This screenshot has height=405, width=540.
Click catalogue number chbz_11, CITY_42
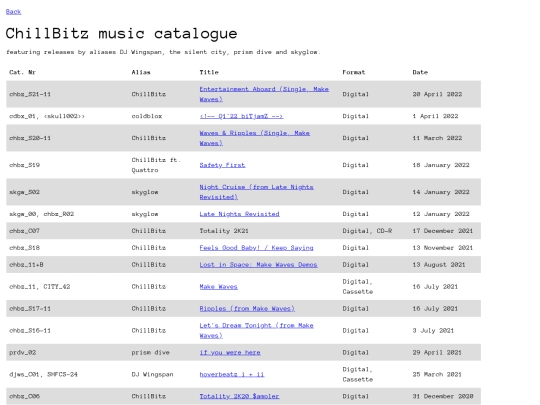click(x=39, y=287)
